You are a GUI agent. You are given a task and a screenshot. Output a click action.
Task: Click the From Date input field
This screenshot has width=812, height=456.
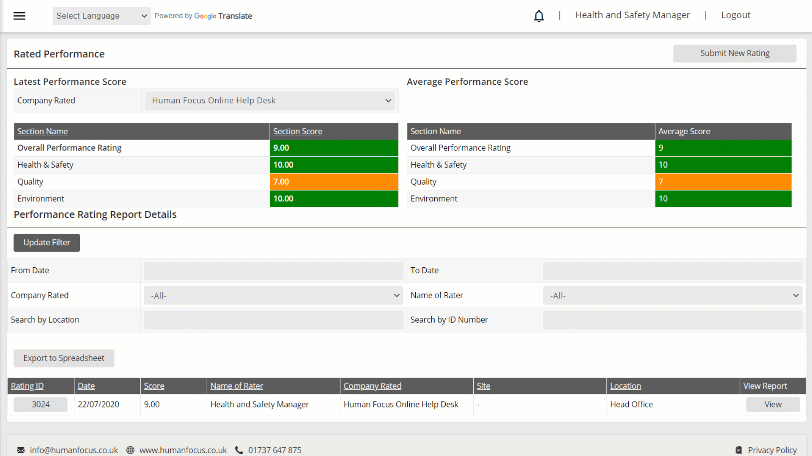[272, 271]
